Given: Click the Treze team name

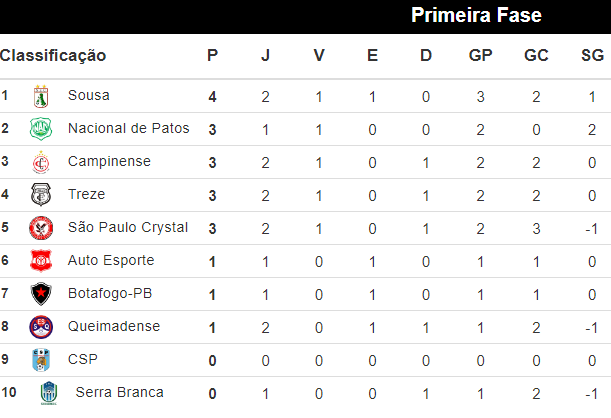Looking at the screenshot, I should click(86, 195).
